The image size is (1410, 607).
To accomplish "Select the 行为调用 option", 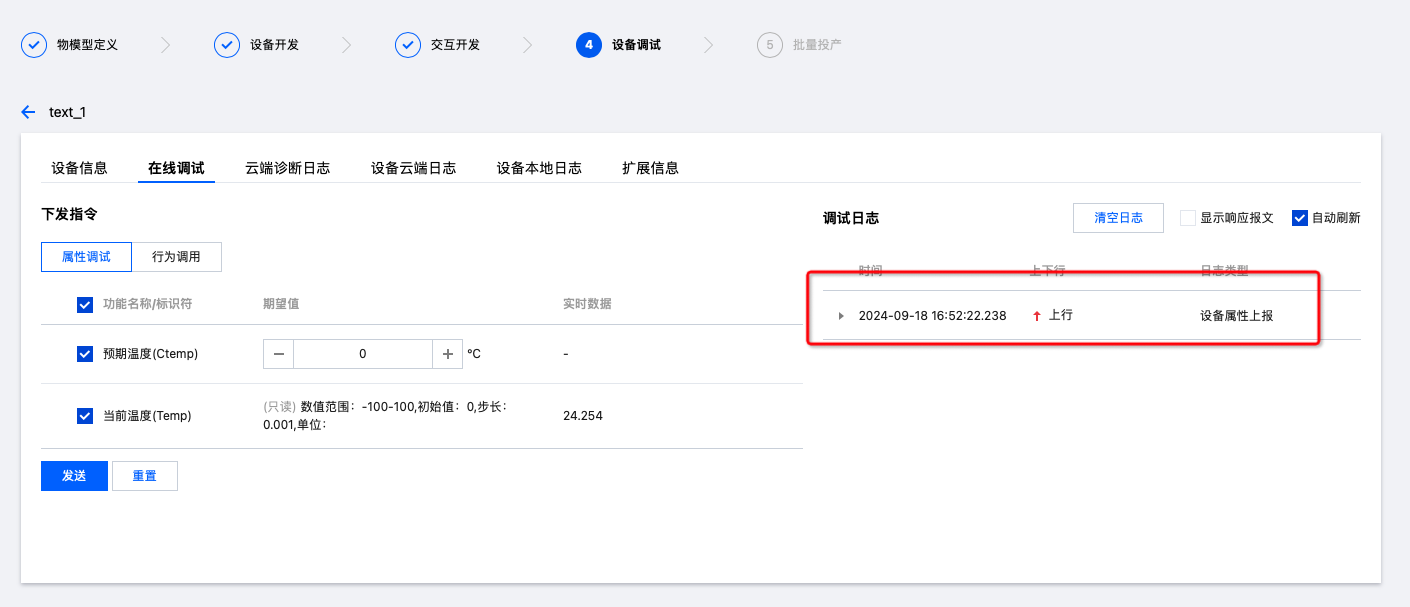I will [x=176, y=257].
